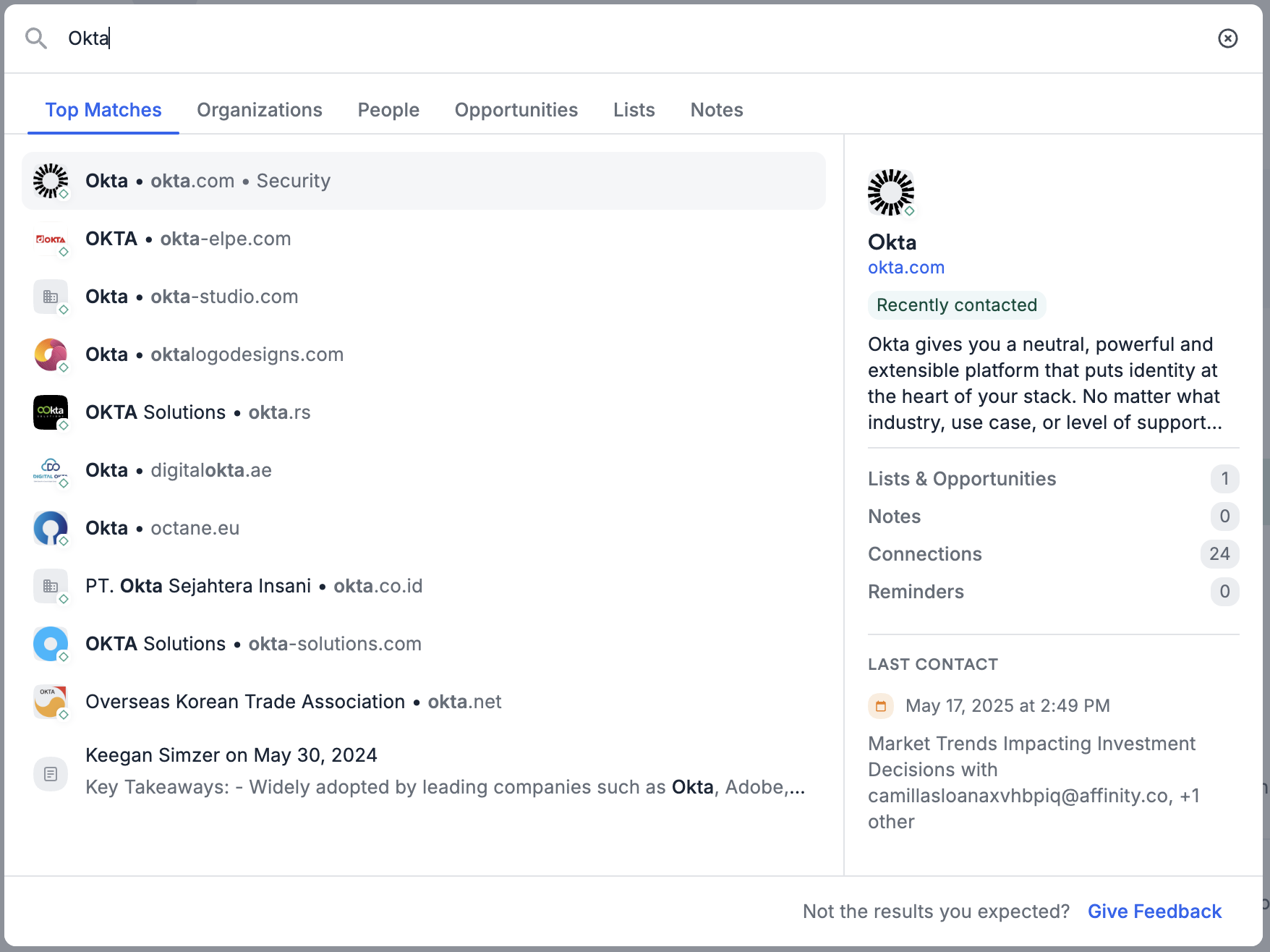This screenshot has width=1270, height=952.
Task: Open the Okta oktalogodesigns.com result
Action: [424, 354]
